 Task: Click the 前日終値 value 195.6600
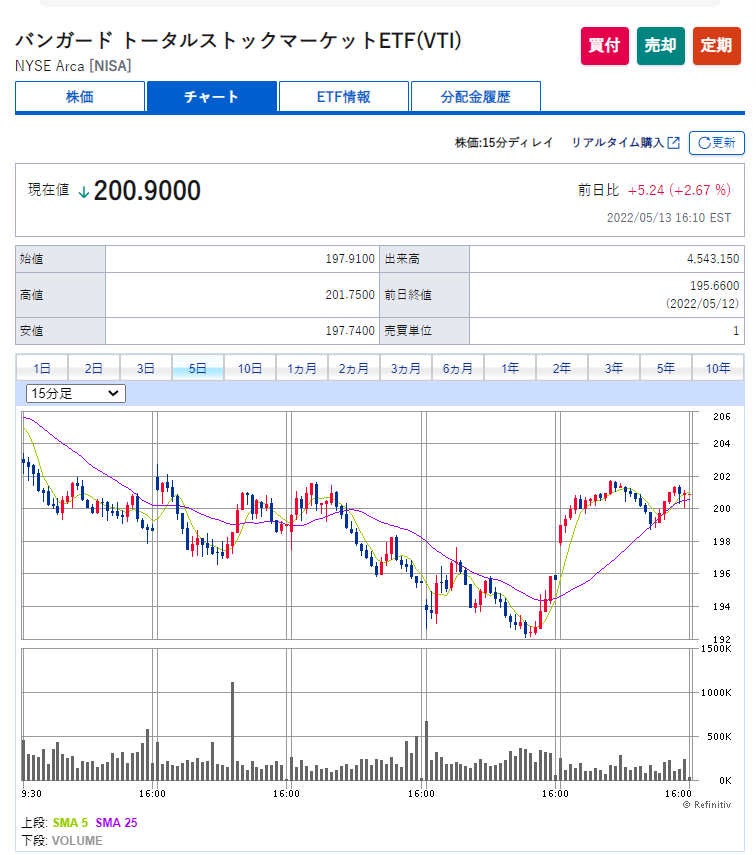pos(715,286)
